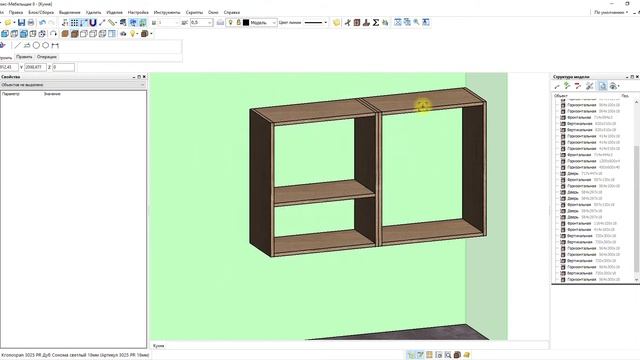640x360 pixels.
Task: Select the Кухня document tab at the bottom
Action: pos(158,346)
